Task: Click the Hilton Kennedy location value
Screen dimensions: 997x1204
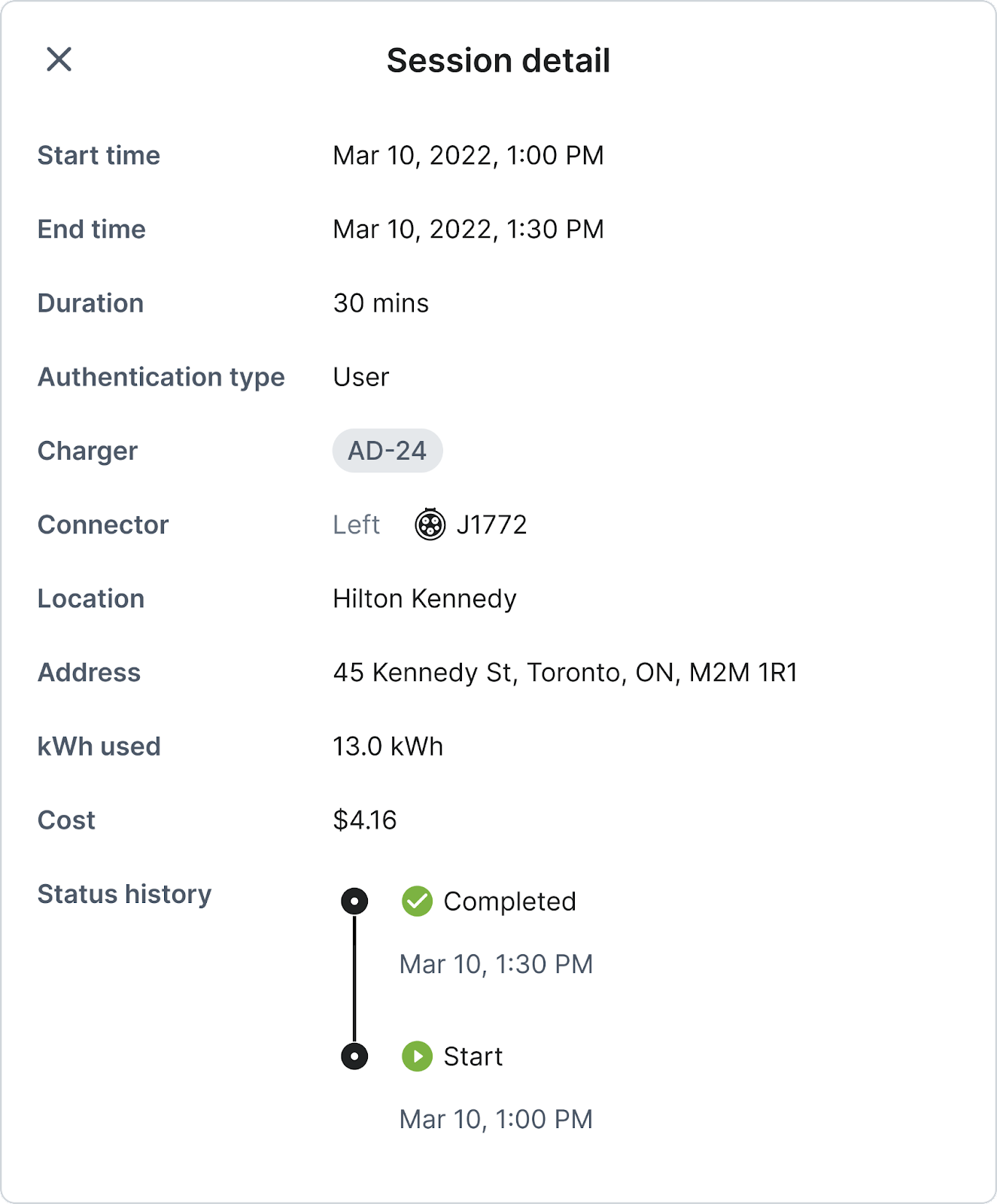Action: click(424, 599)
